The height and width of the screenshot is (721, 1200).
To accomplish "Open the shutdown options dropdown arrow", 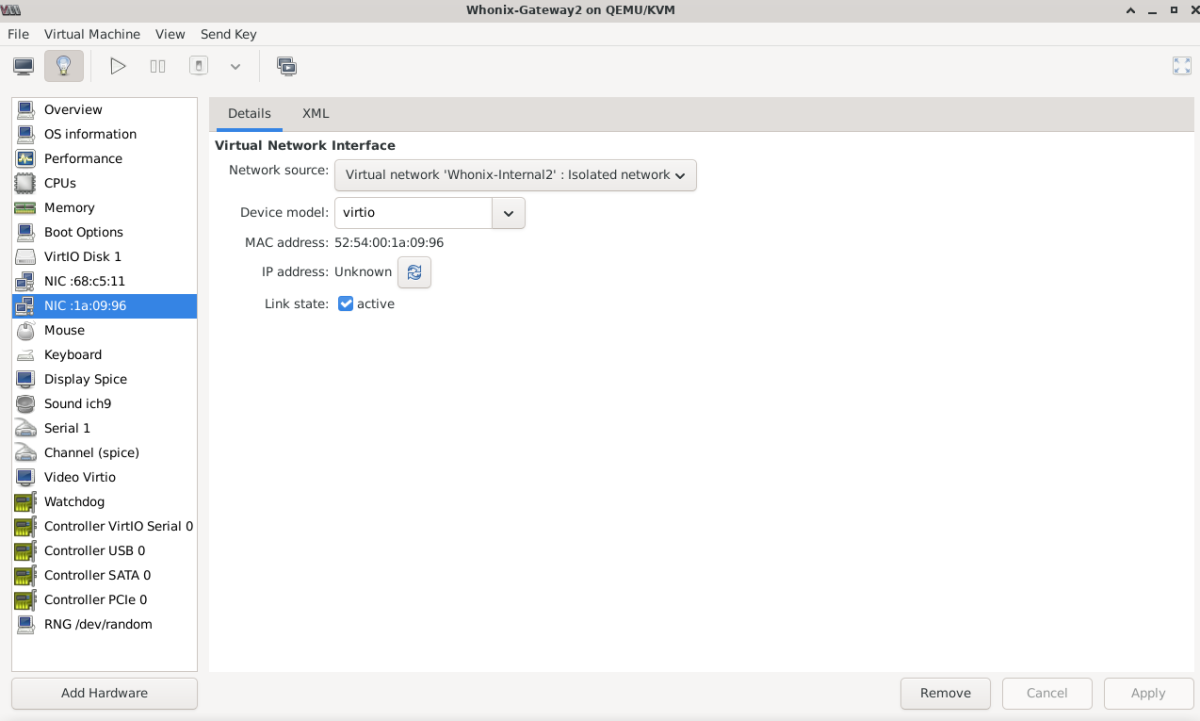I will pyautogui.click(x=235, y=67).
